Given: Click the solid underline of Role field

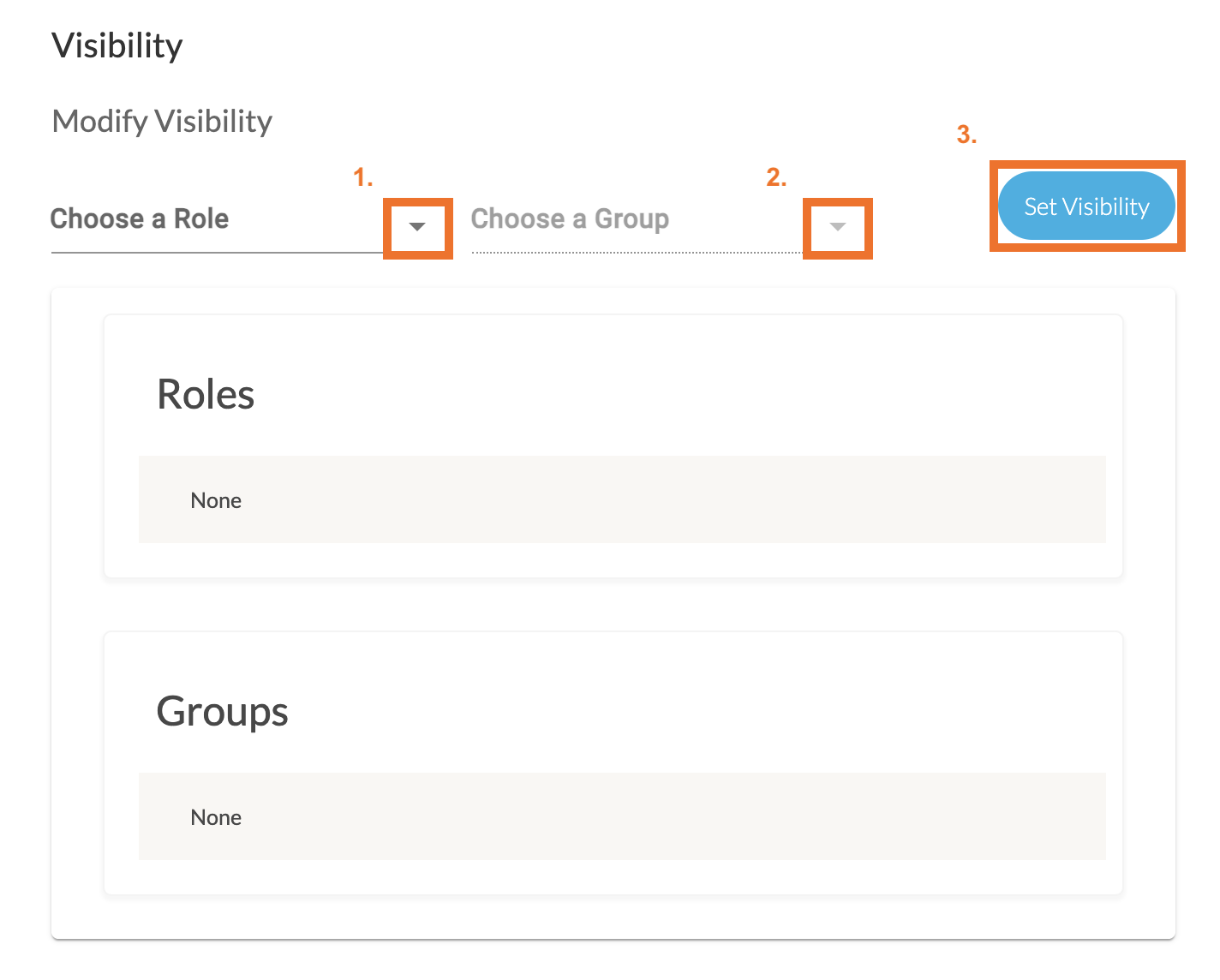Looking at the screenshot, I should click(x=214, y=253).
